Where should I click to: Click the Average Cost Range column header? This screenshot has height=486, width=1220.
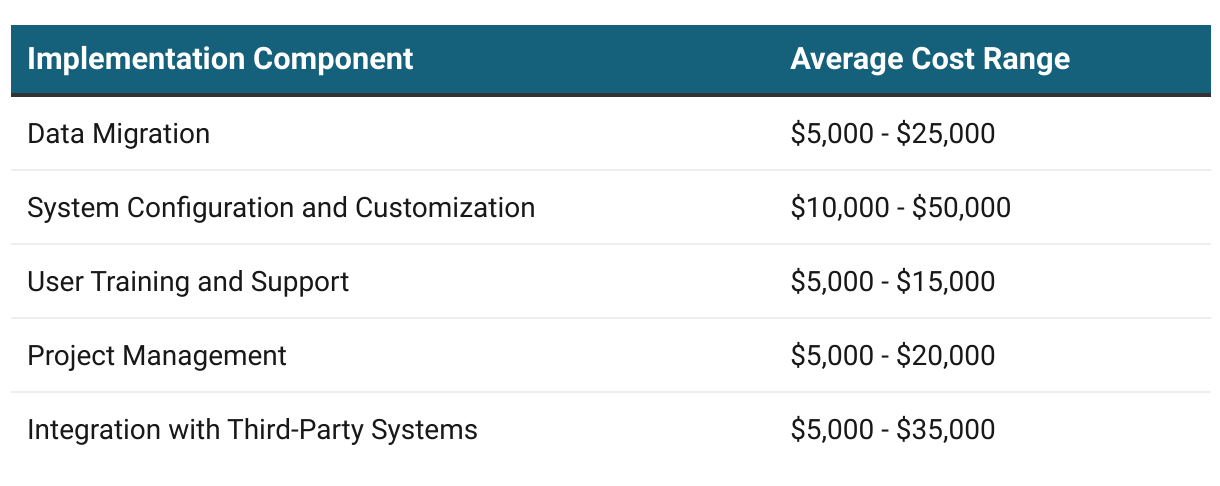[929, 59]
